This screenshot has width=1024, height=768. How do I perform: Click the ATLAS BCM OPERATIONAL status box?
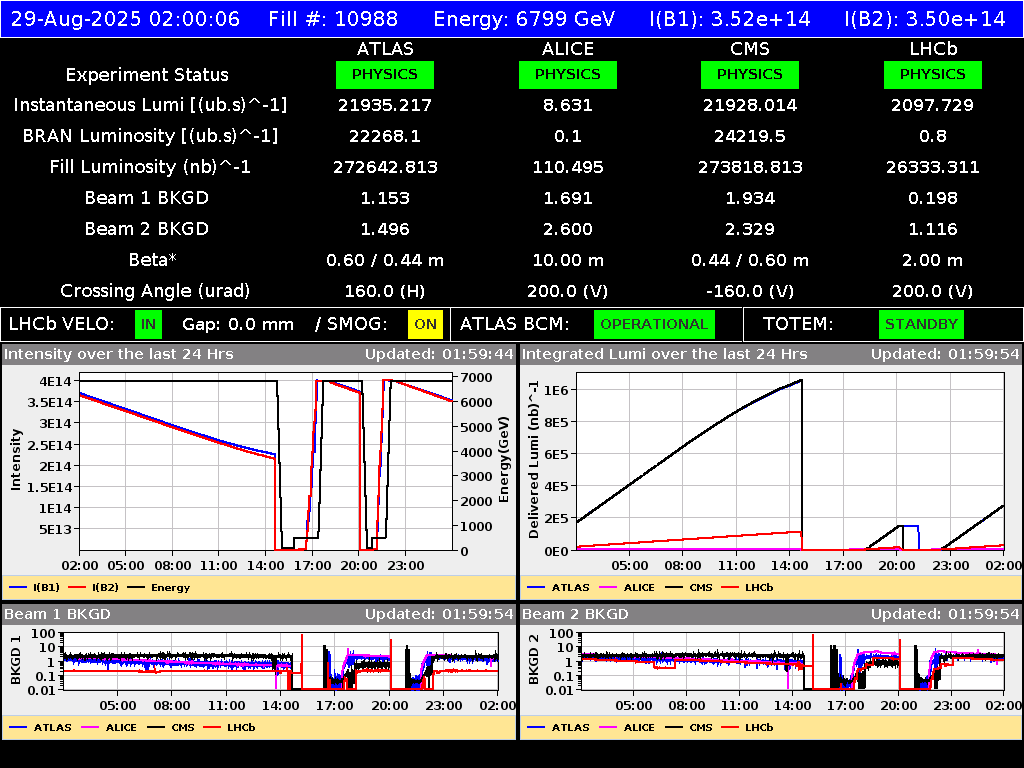(x=654, y=324)
